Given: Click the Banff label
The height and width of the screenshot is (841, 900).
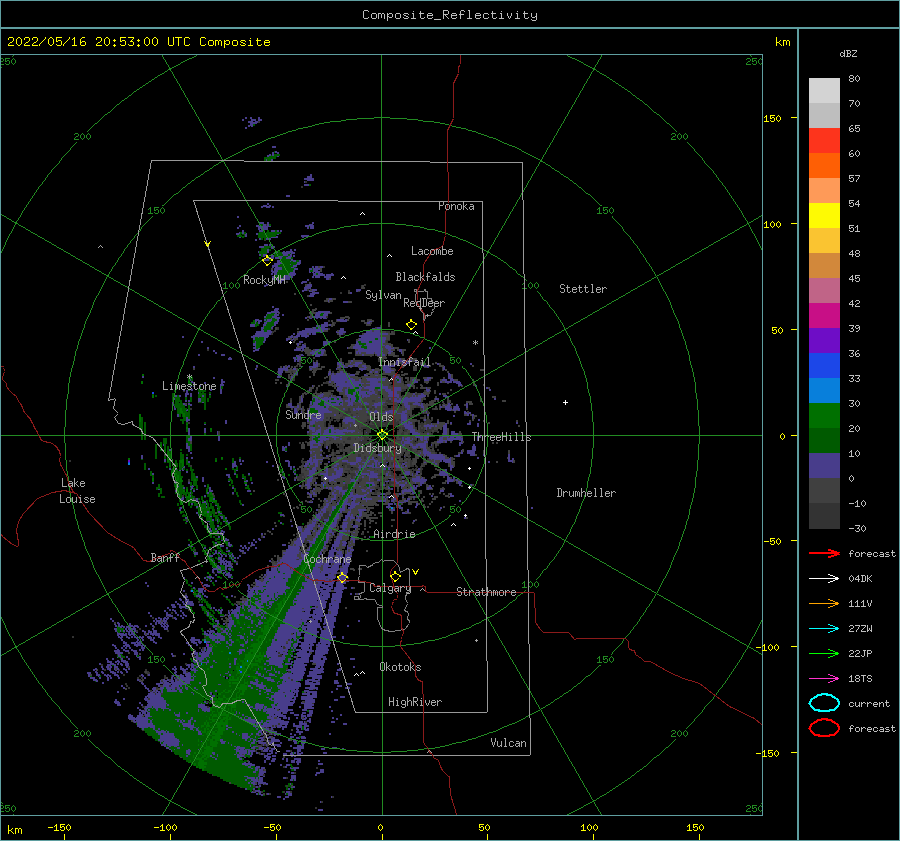Looking at the screenshot, I should pos(165,558).
